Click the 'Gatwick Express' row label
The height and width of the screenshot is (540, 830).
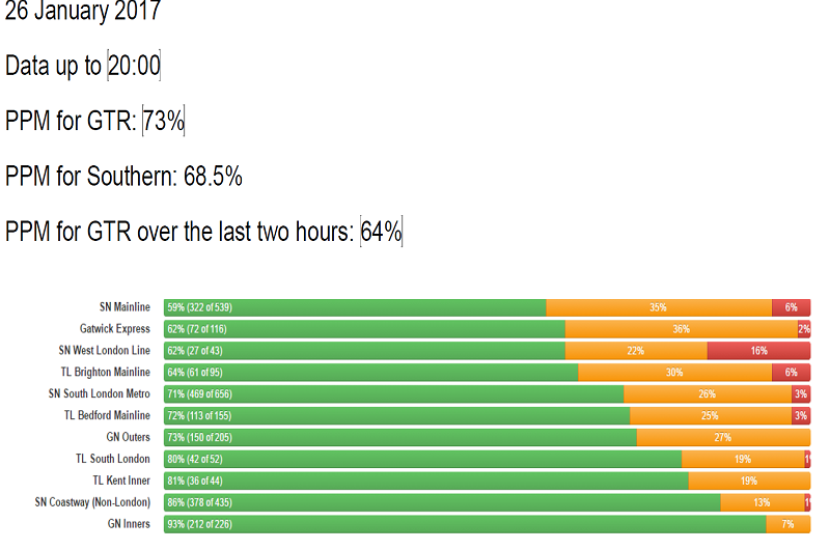tap(115, 329)
